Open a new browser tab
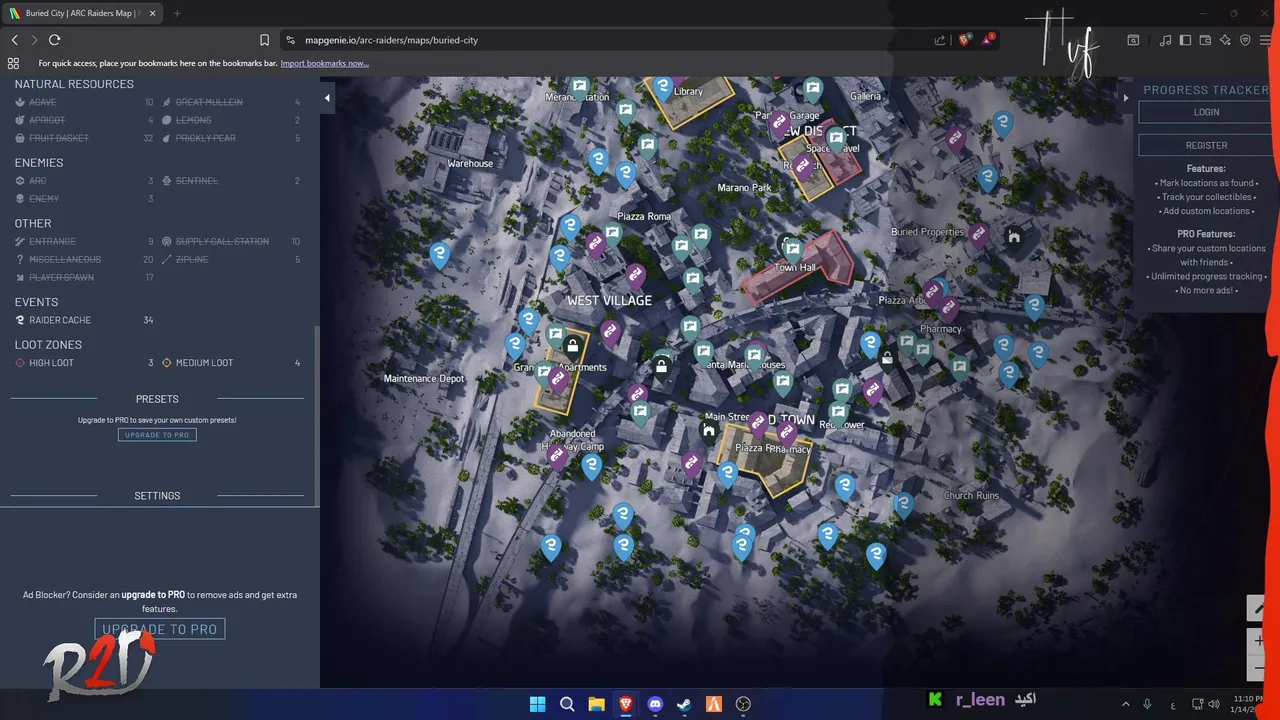 pos(177,13)
